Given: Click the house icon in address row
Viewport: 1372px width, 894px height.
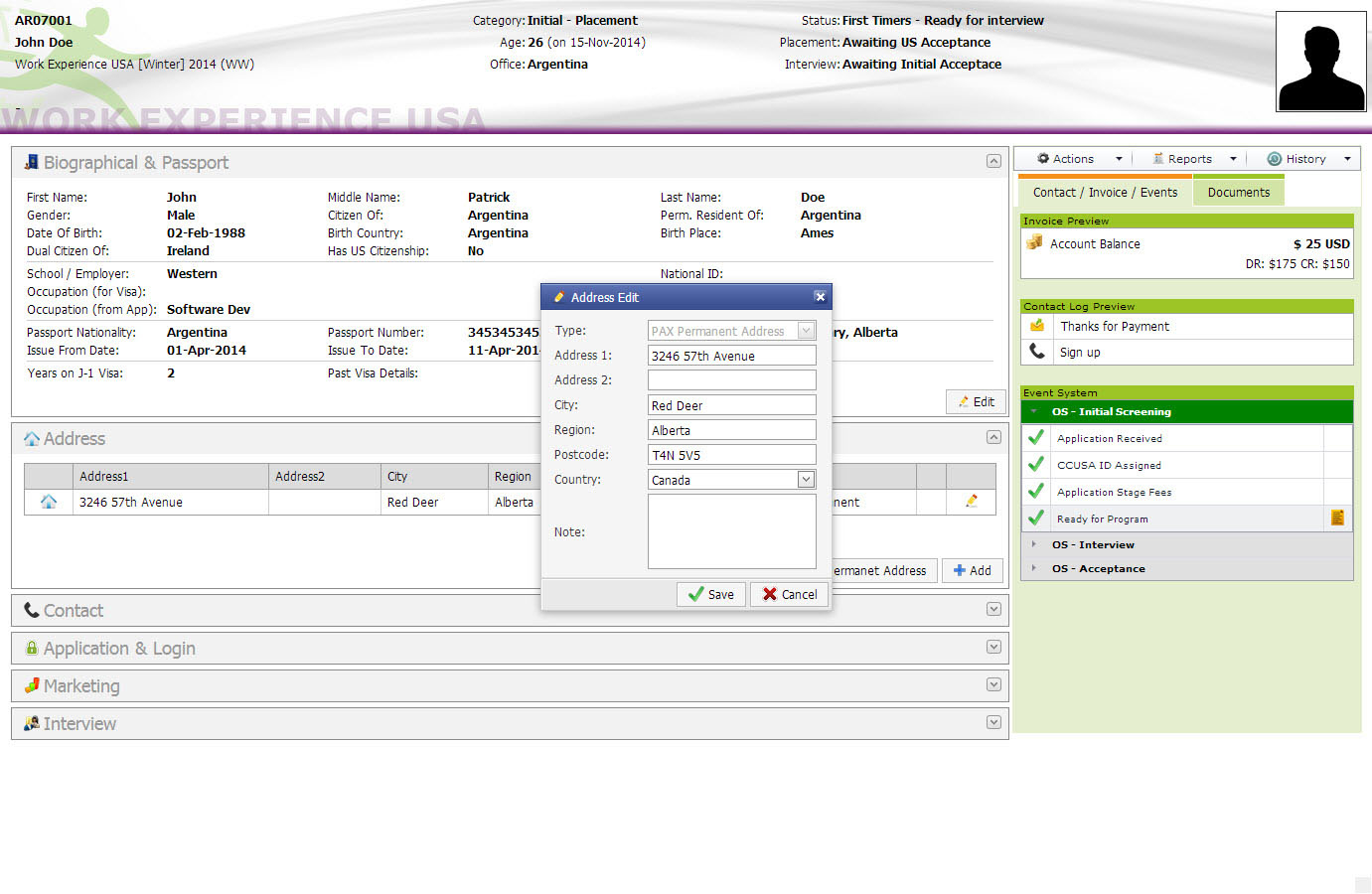Looking at the screenshot, I should (48, 502).
